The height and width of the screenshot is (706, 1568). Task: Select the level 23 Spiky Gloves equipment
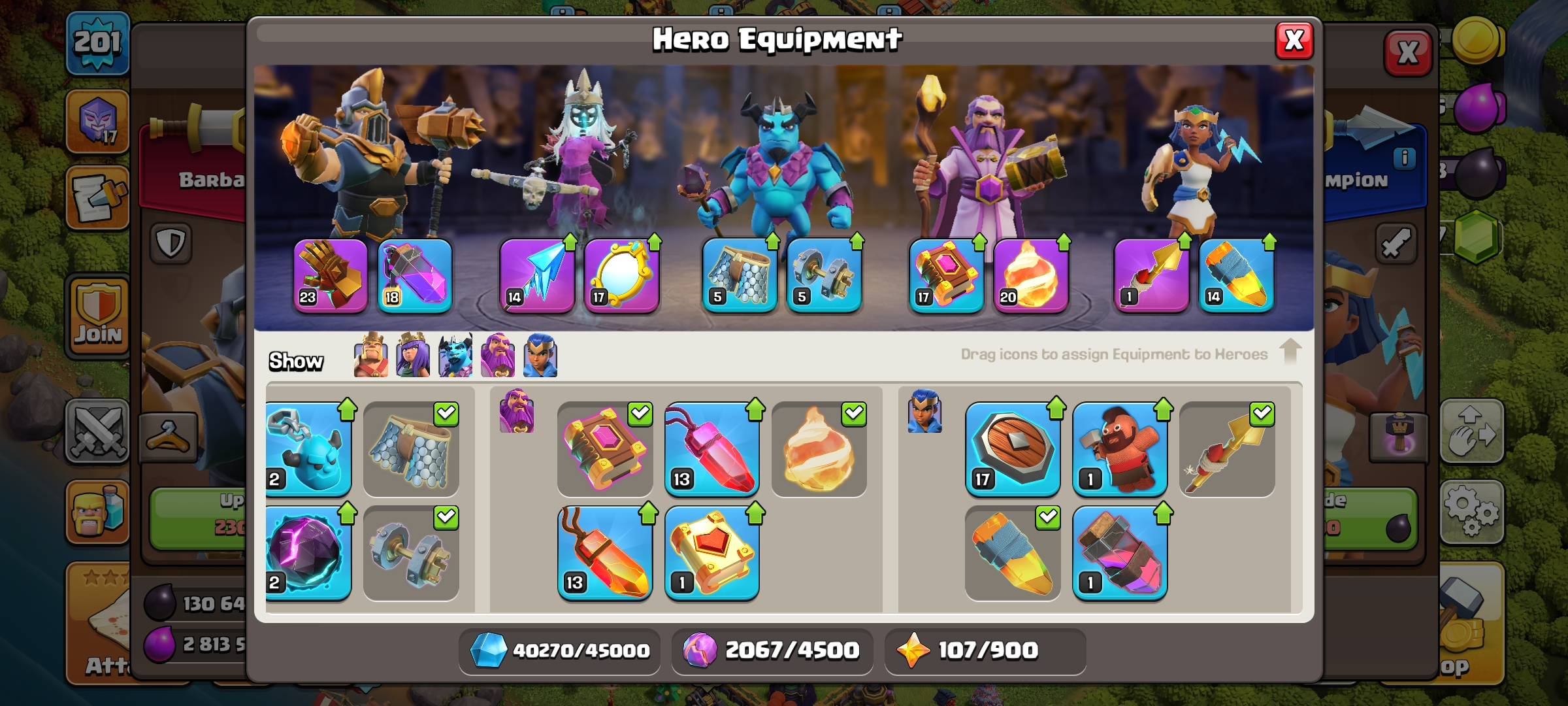tap(331, 276)
